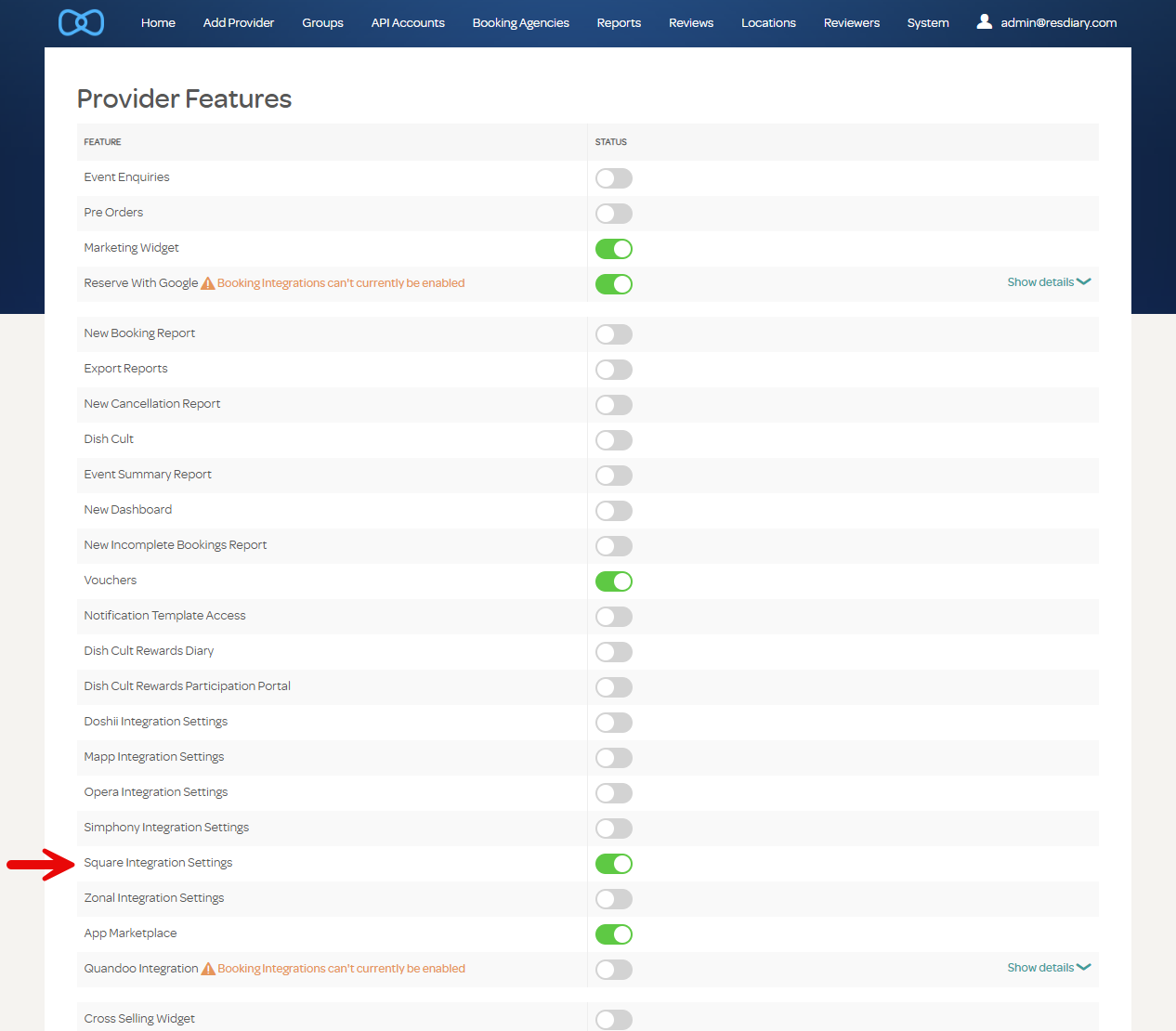Enable the Event Summary Report toggle
1176x1031 pixels.
614,476
